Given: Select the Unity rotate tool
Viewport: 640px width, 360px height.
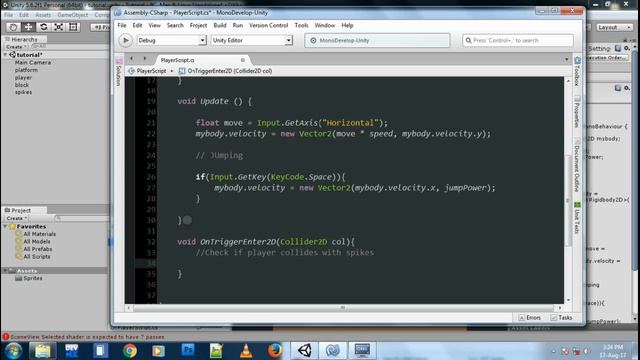Looking at the screenshot, I should (43, 27).
